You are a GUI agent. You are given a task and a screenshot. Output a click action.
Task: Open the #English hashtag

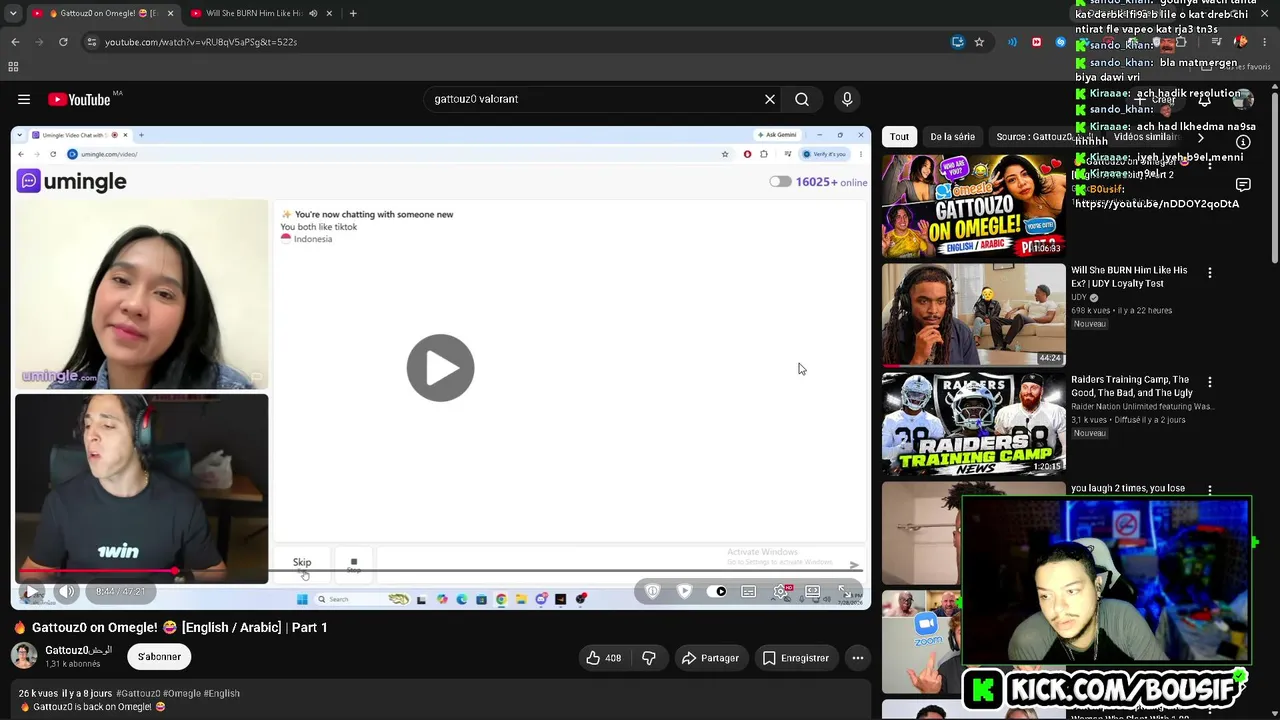[x=221, y=693]
